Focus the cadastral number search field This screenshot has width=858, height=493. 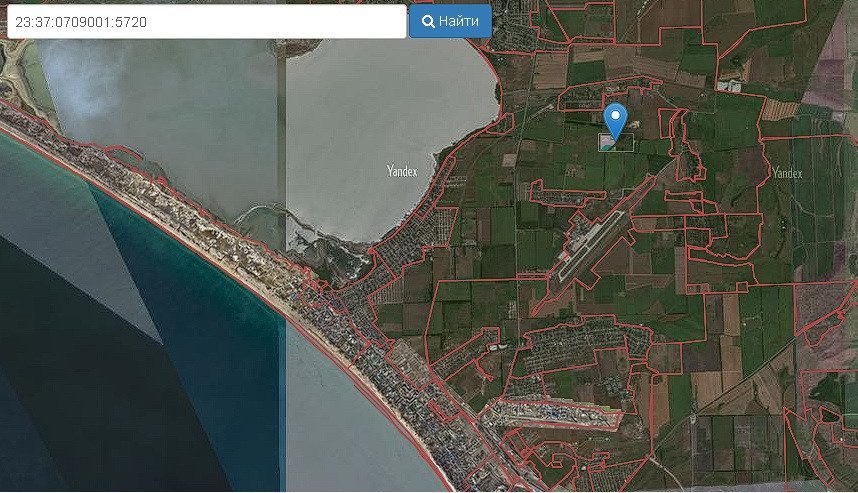[206, 21]
